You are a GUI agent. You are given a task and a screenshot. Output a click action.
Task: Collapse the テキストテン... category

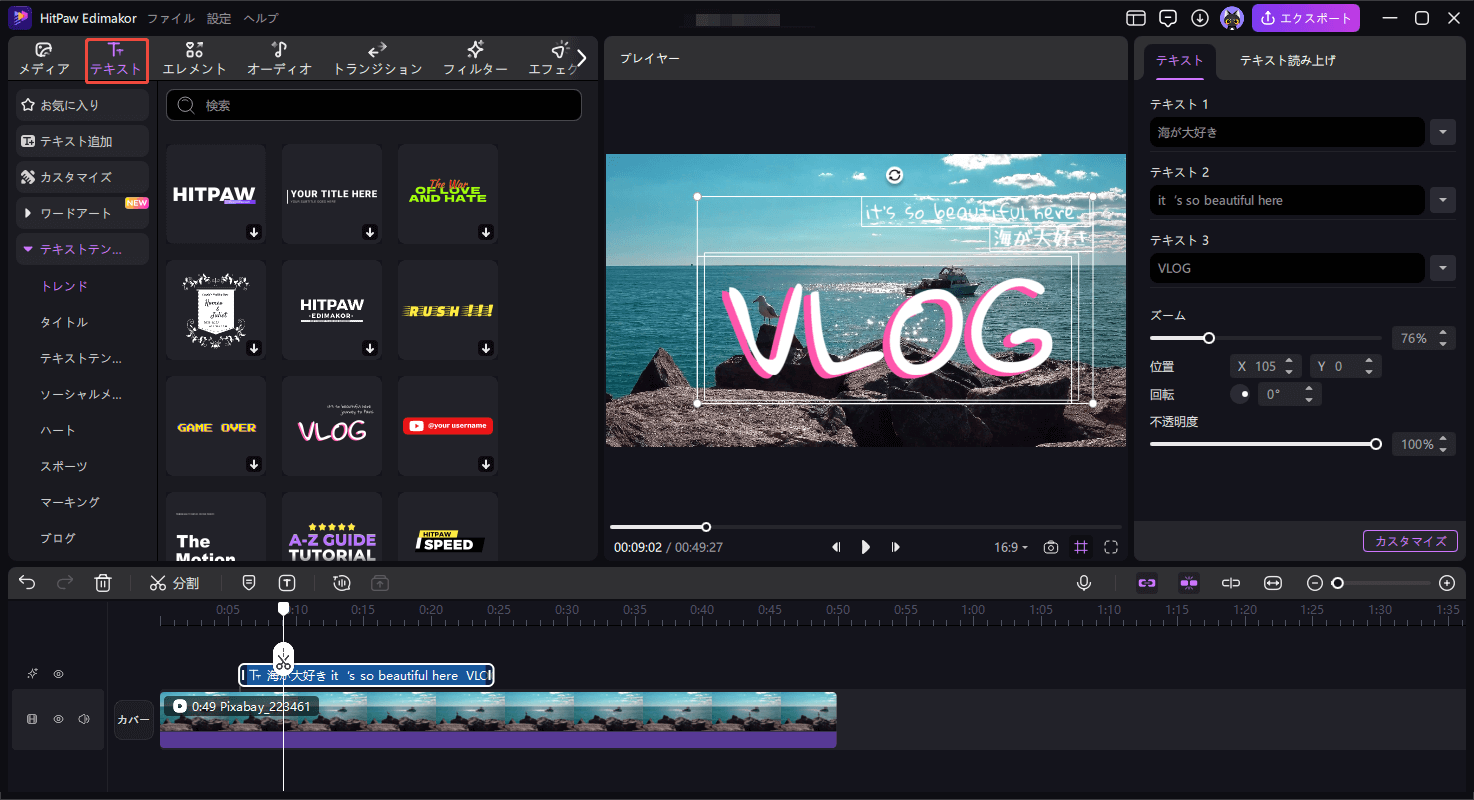coord(82,249)
